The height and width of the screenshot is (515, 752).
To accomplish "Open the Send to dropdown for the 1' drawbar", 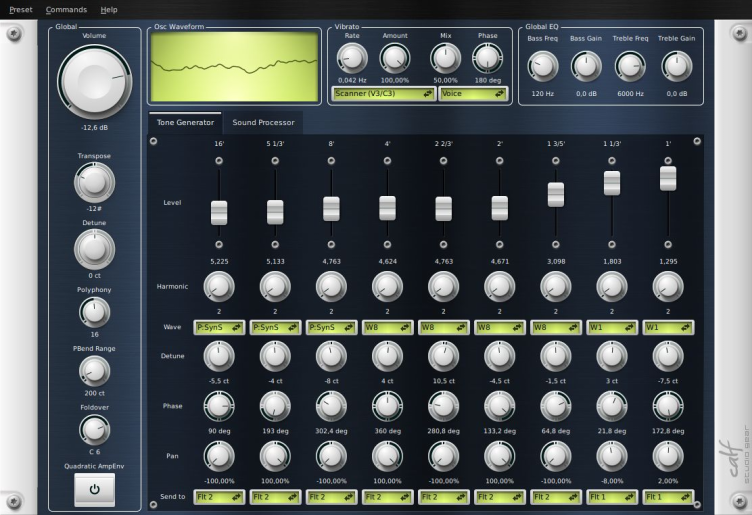I will click(x=667, y=496).
